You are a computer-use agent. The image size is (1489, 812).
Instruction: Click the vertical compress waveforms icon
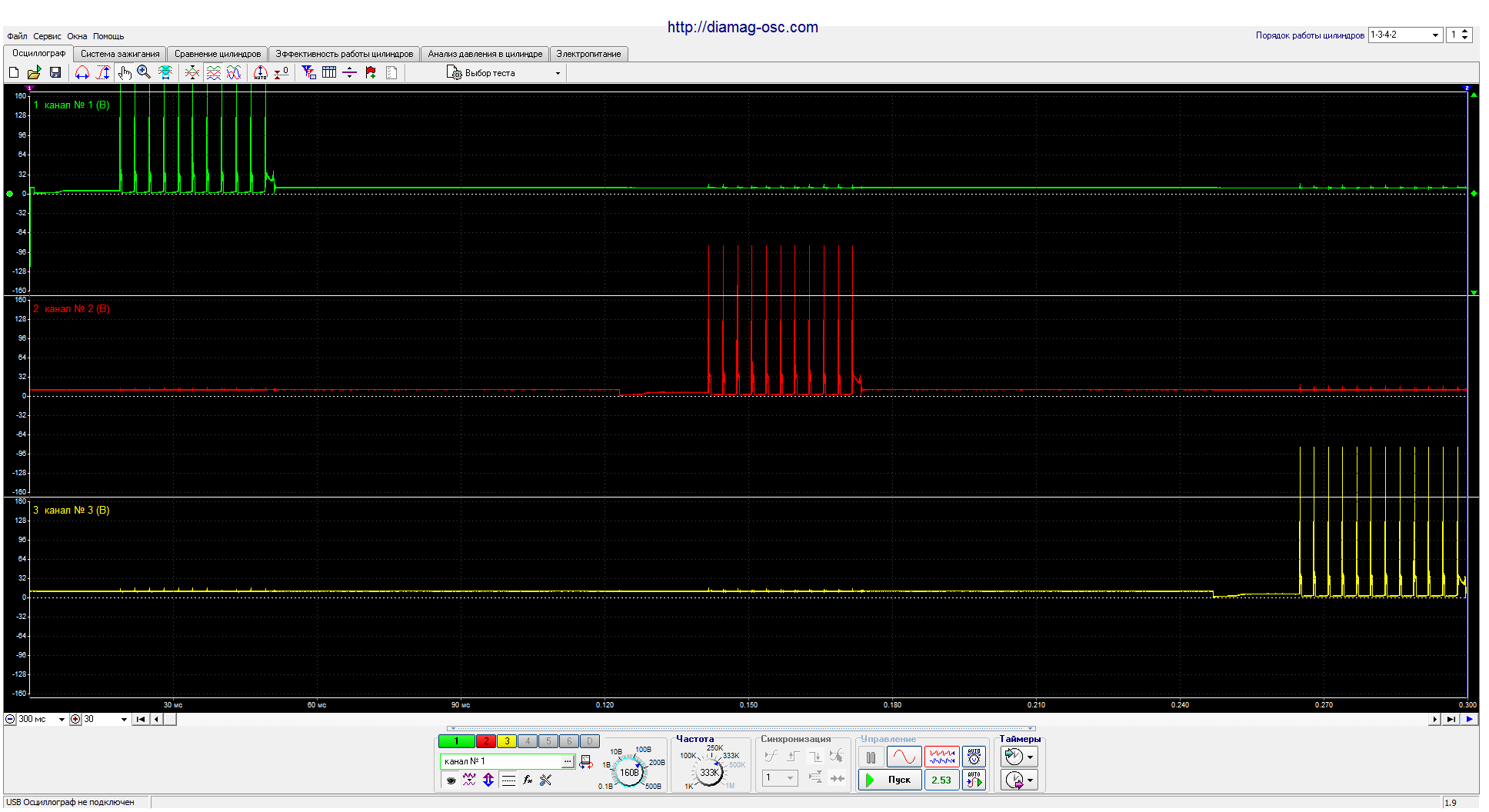(x=192, y=72)
